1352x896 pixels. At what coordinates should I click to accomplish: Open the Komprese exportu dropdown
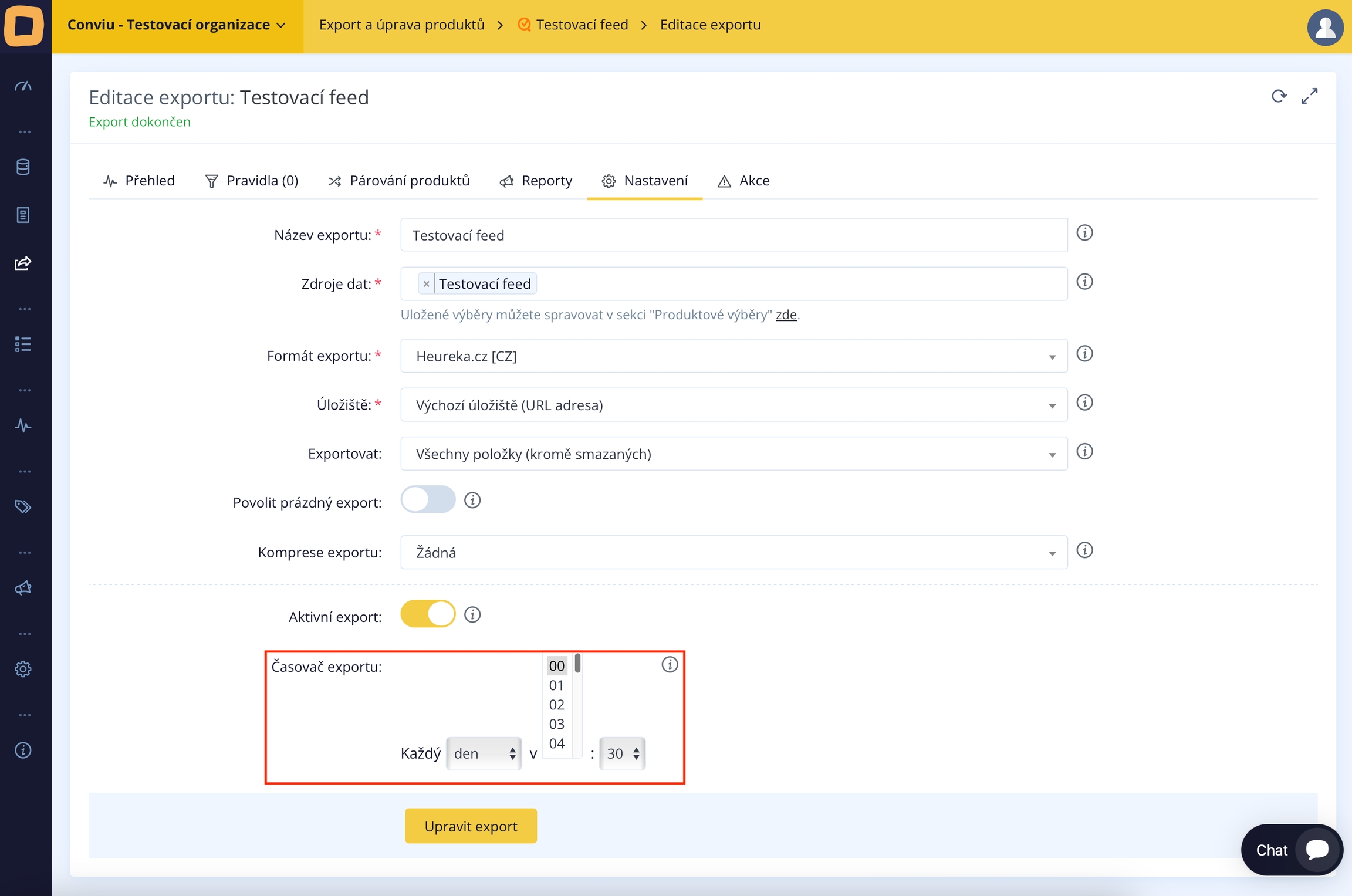point(734,553)
